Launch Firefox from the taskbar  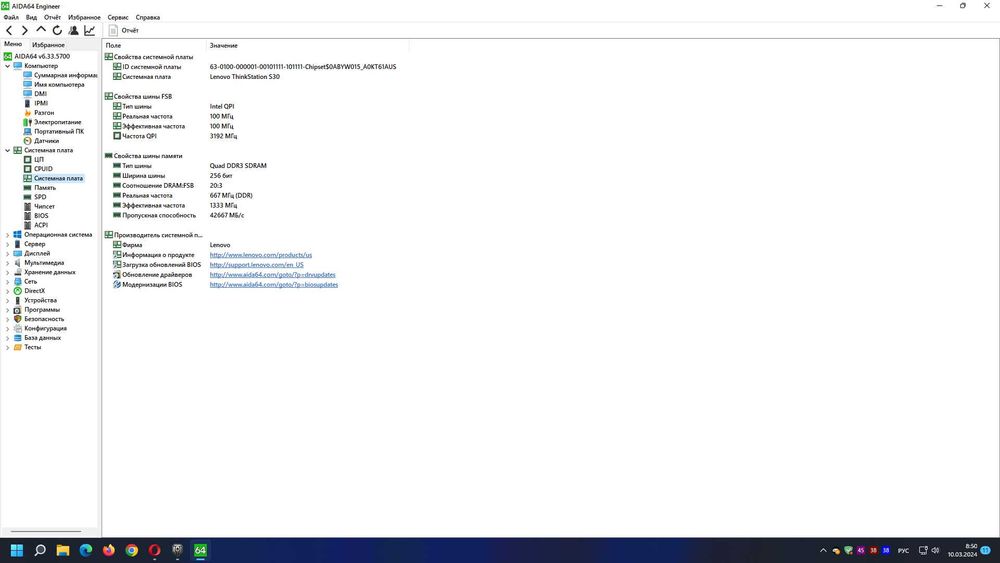[x=108, y=550]
